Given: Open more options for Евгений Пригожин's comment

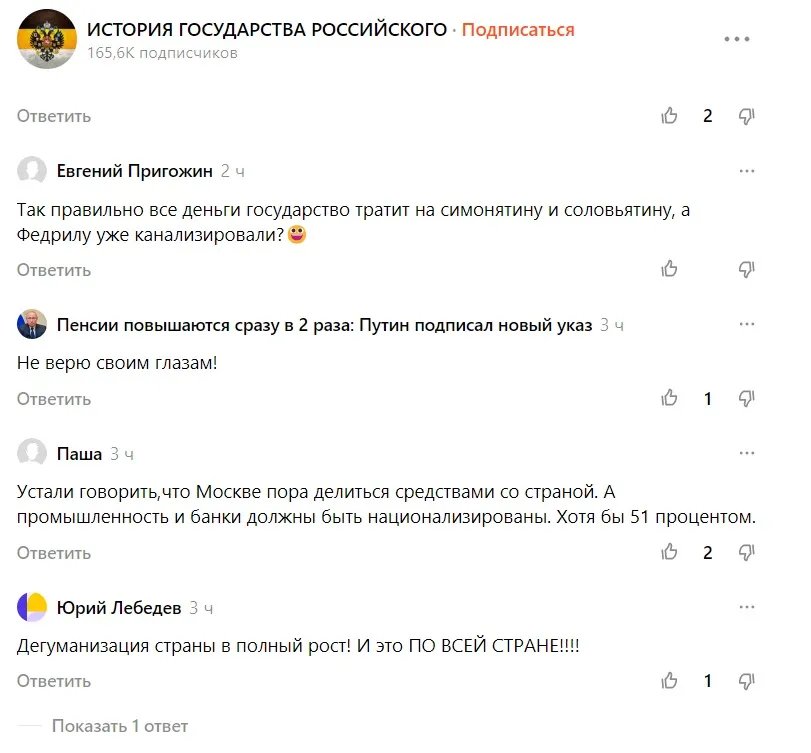Looking at the screenshot, I should click(746, 171).
